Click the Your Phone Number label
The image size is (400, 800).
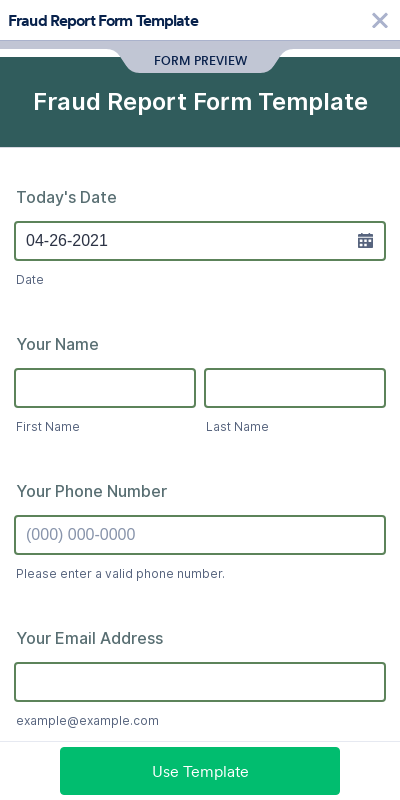[92, 491]
